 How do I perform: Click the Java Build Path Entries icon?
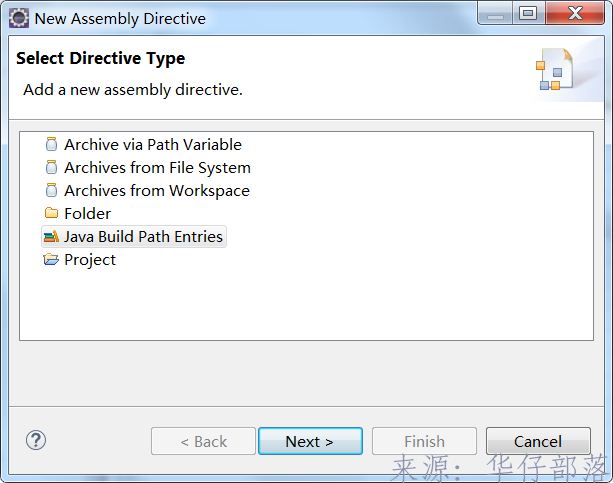click(x=51, y=237)
